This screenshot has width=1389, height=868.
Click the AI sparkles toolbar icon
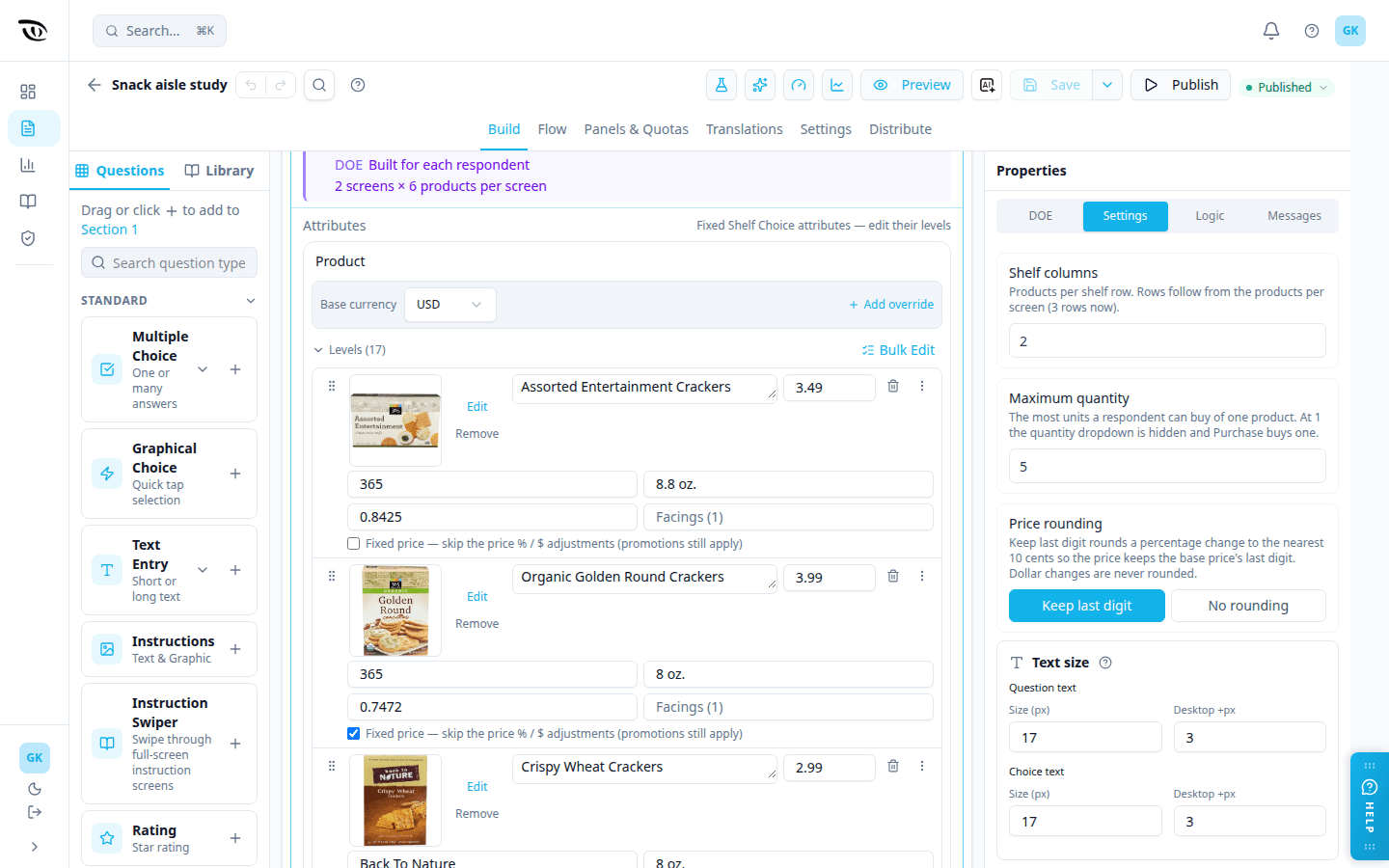(x=760, y=85)
